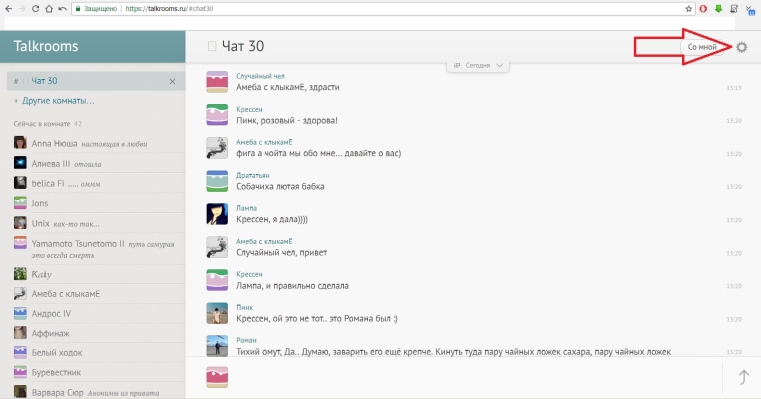The image size is (761, 399).
Task: Click Лампа avatar in the chat messages
Action: (x=217, y=214)
